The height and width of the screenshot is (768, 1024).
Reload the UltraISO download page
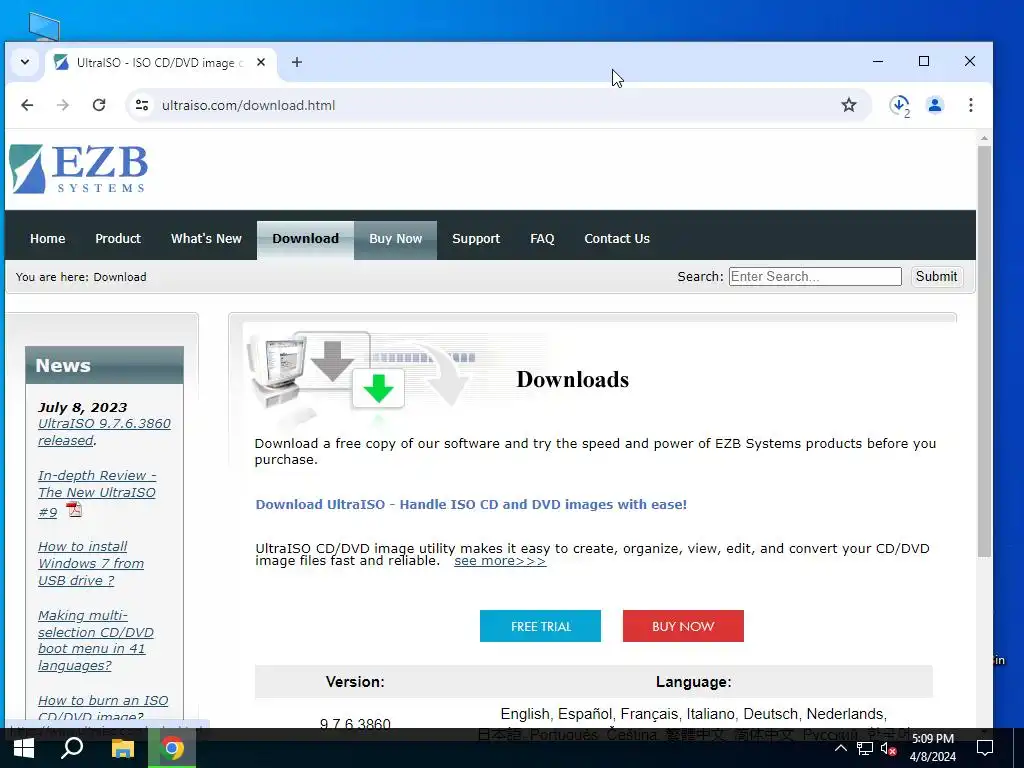tap(99, 105)
